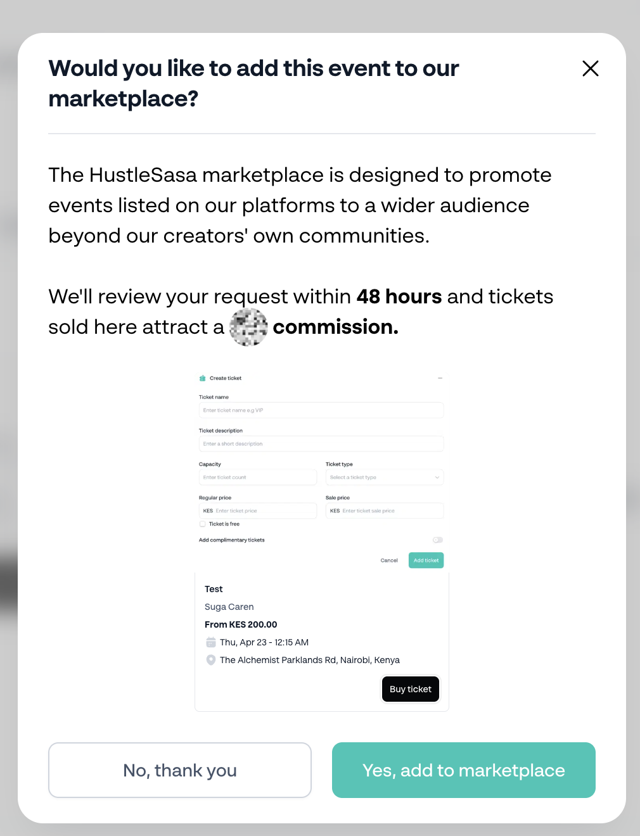Click the Sale price KES field

(x=385, y=511)
